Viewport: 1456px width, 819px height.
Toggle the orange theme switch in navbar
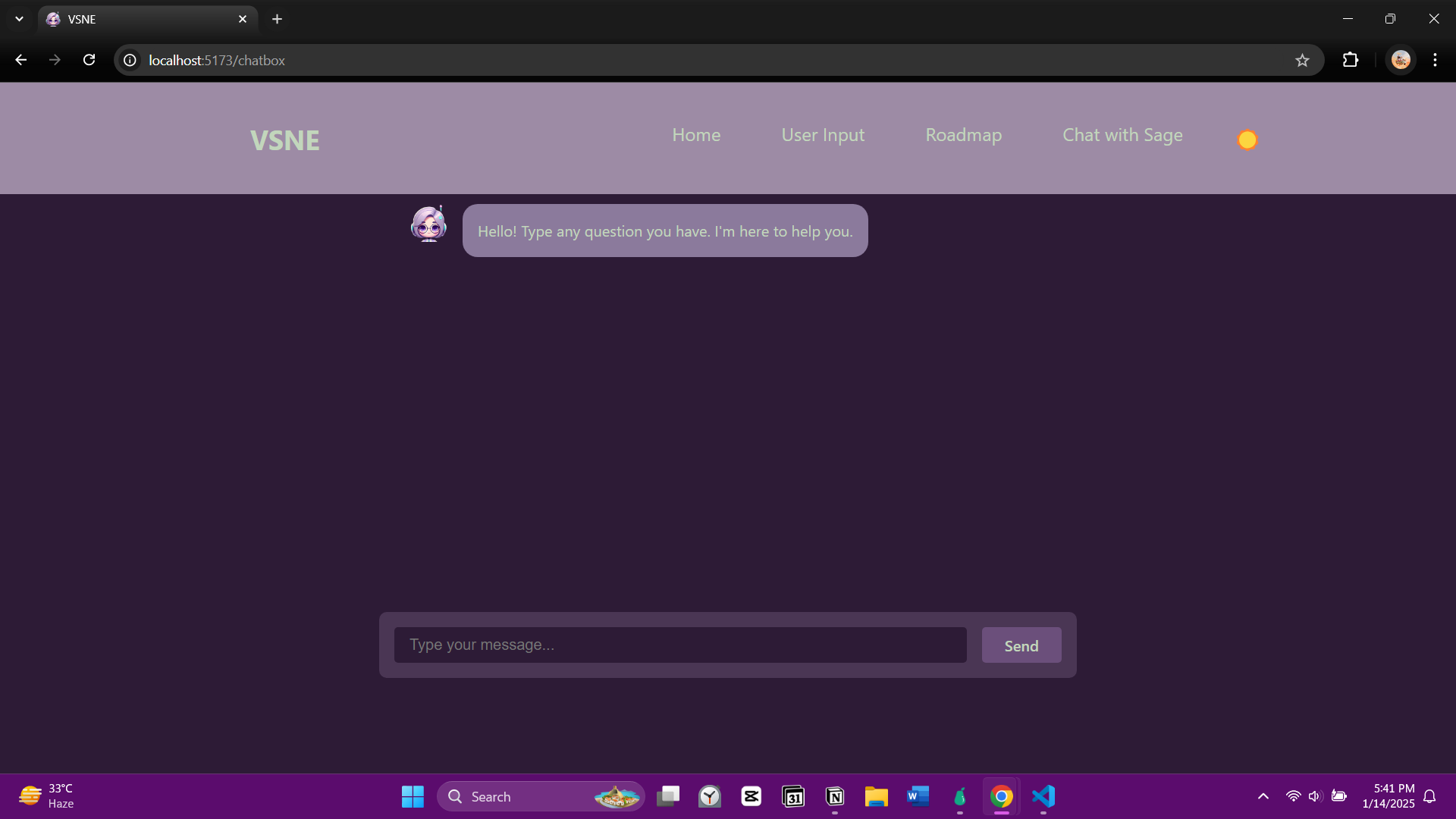coord(1247,140)
